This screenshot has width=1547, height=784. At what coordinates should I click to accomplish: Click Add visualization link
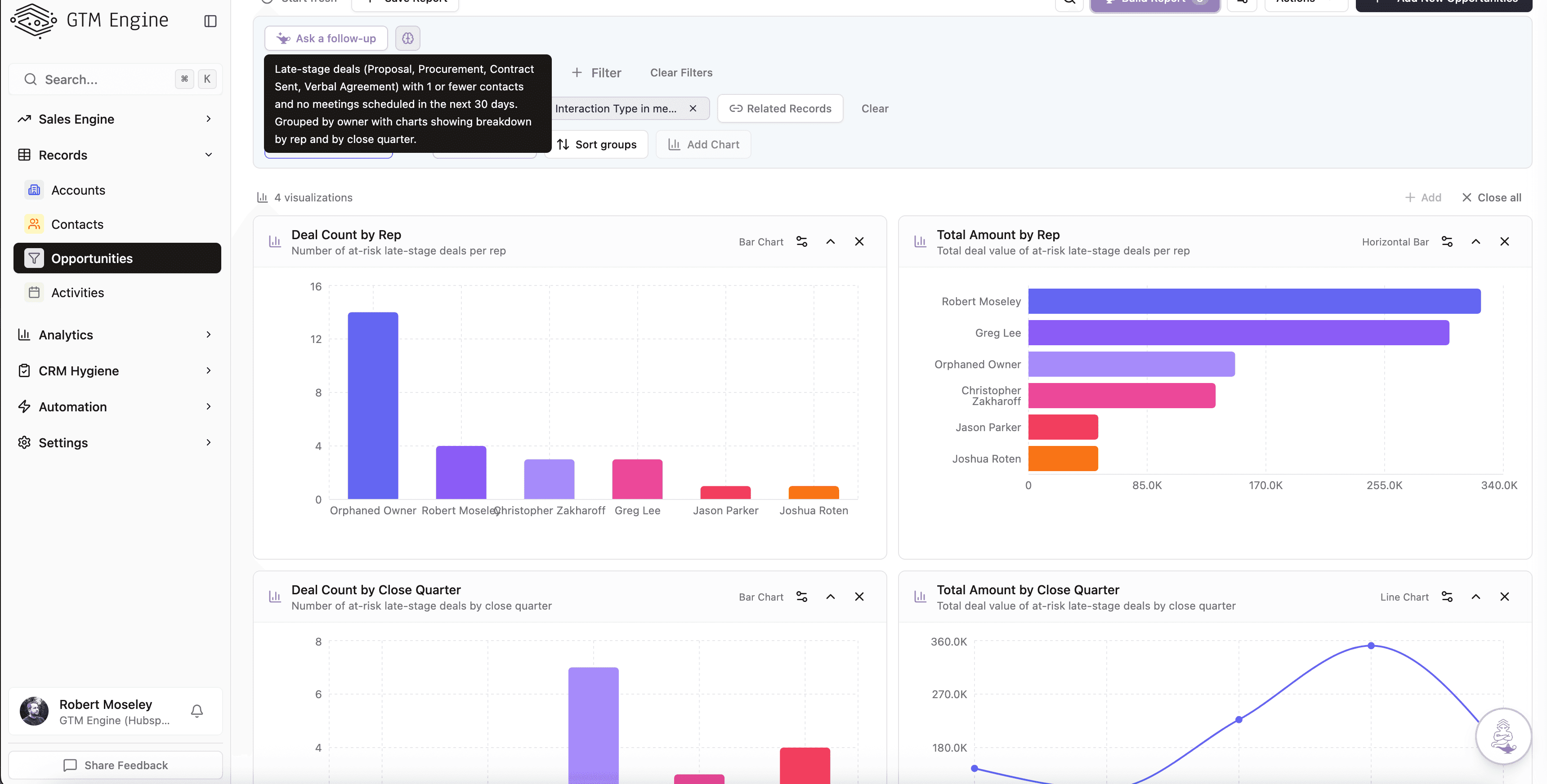[x=1423, y=197]
